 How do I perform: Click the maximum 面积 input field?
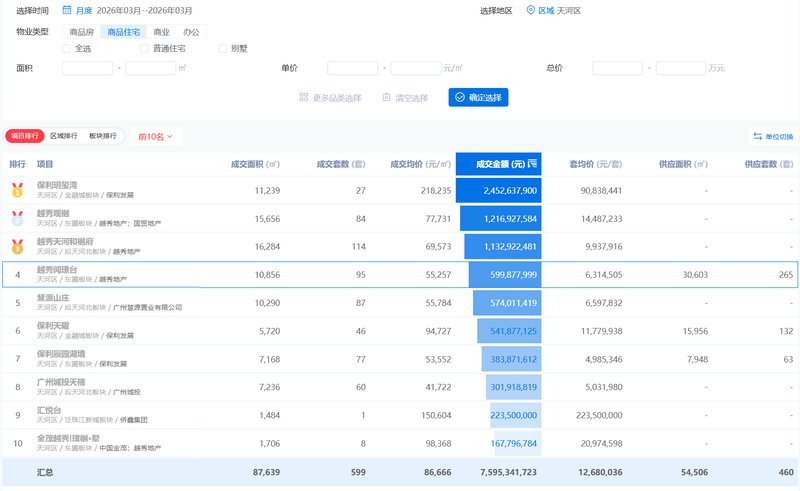pos(151,68)
